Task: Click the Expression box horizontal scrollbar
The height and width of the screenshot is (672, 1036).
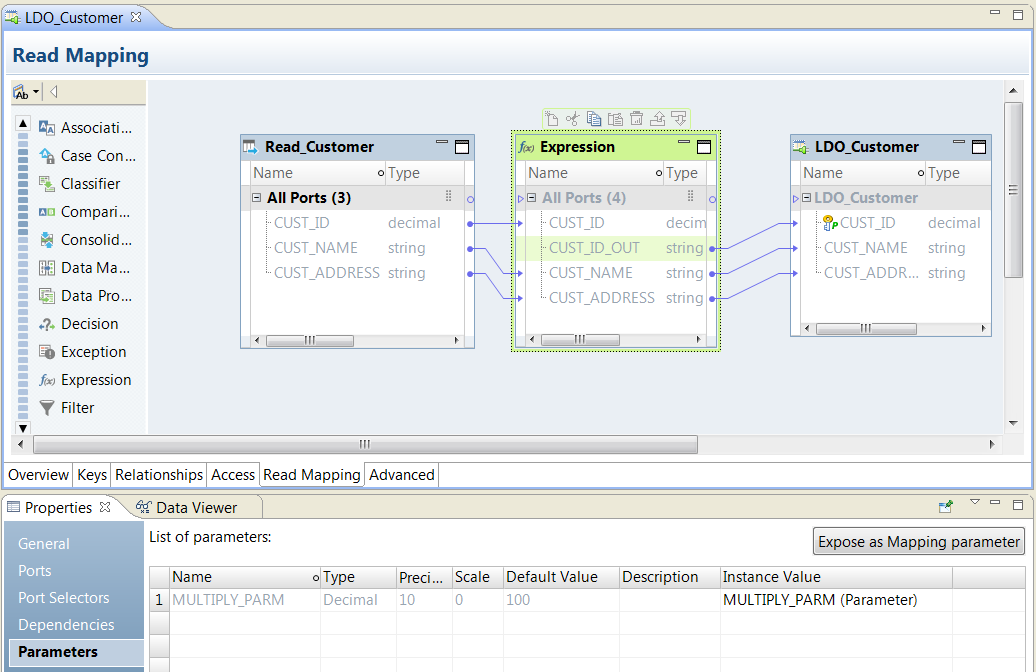Action: tap(579, 340)
